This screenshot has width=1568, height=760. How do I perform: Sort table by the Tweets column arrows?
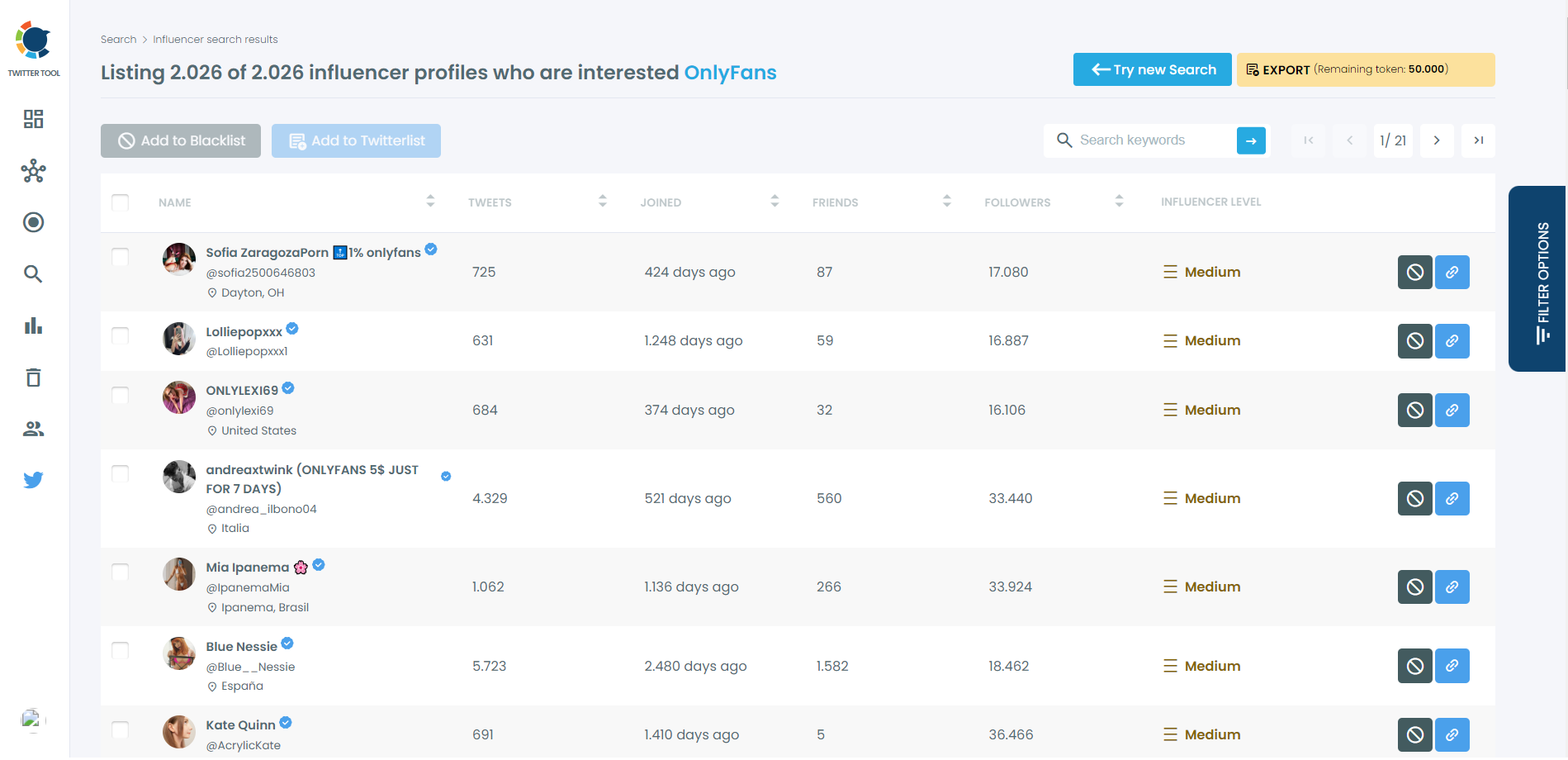pos(603,201)
